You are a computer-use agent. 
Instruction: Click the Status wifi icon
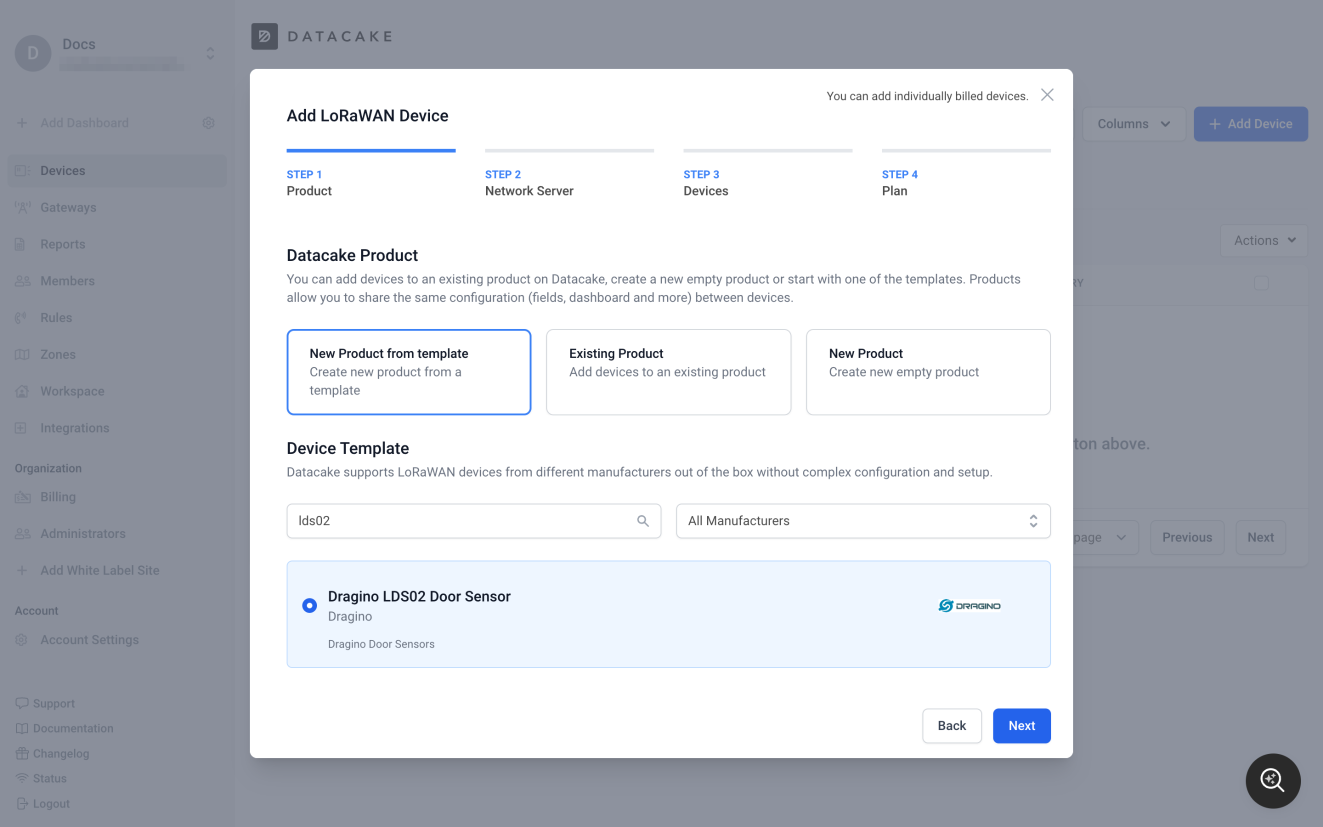point(22,778)
